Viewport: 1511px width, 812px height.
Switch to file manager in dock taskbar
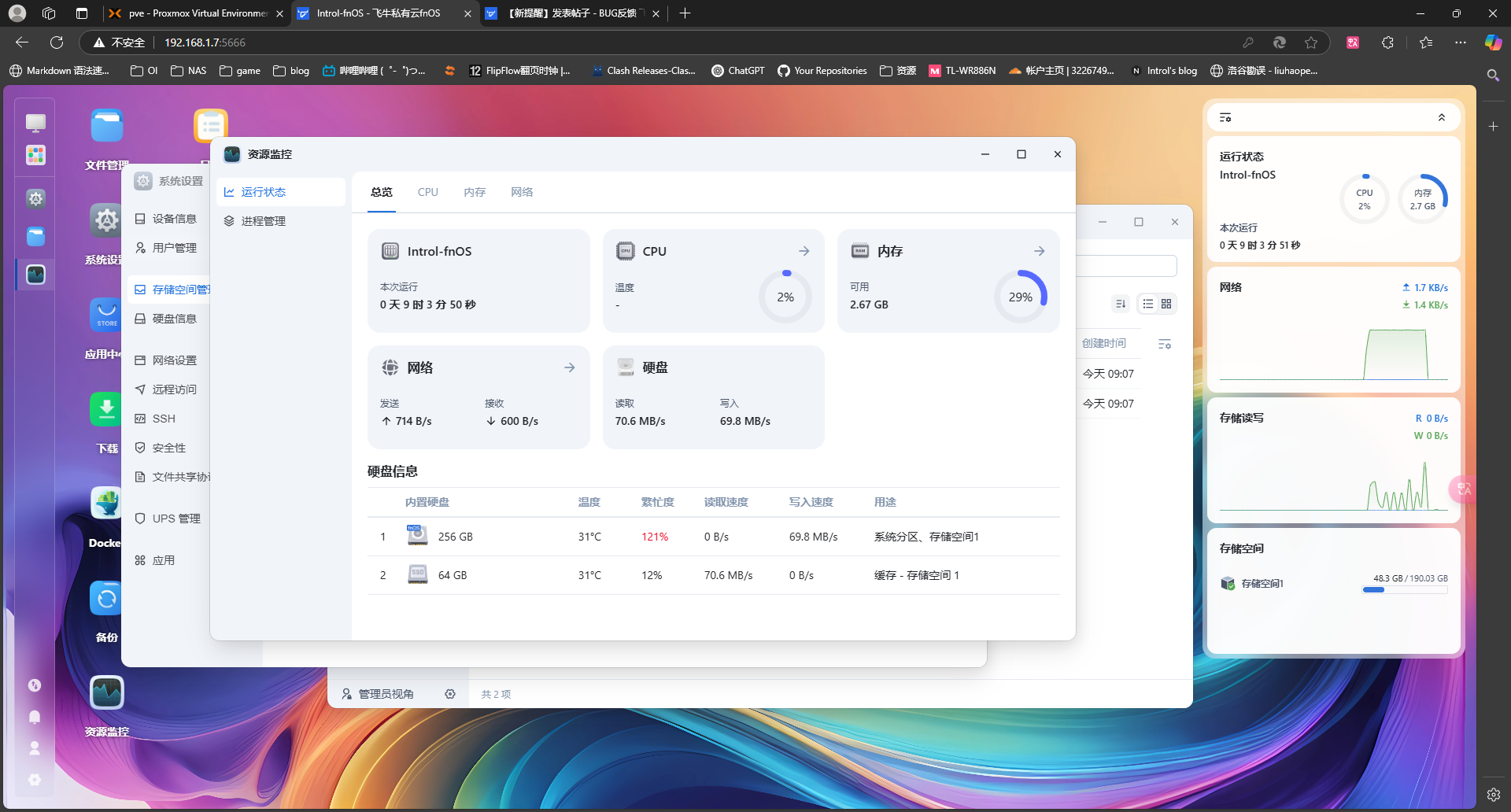(35, 236)
